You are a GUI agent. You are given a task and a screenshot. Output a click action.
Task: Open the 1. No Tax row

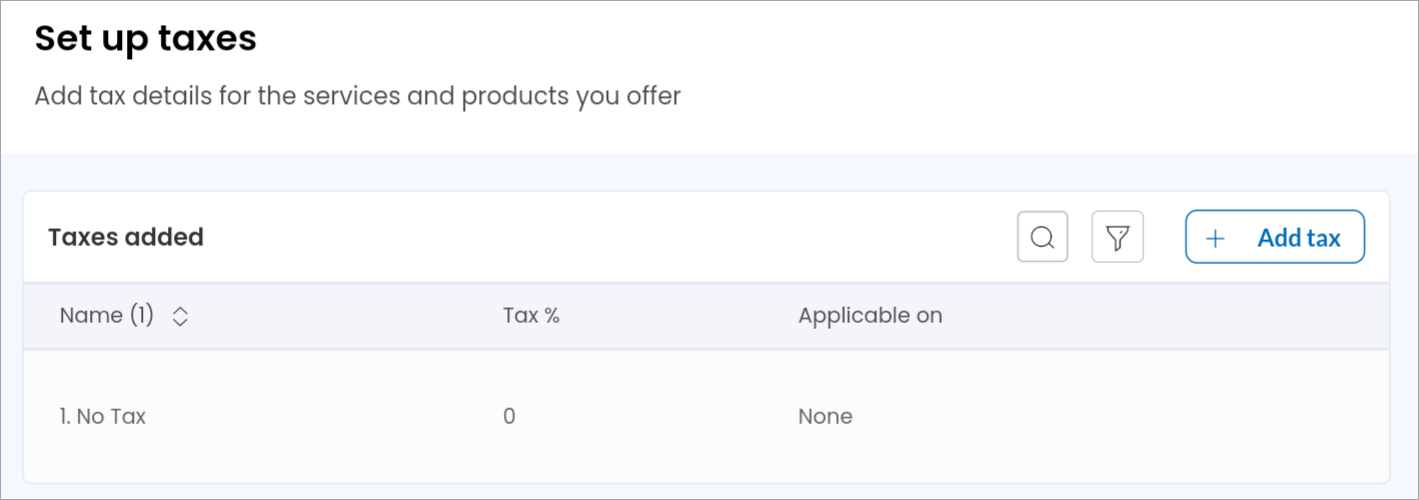pyautogui.click(x=706, y=416)
